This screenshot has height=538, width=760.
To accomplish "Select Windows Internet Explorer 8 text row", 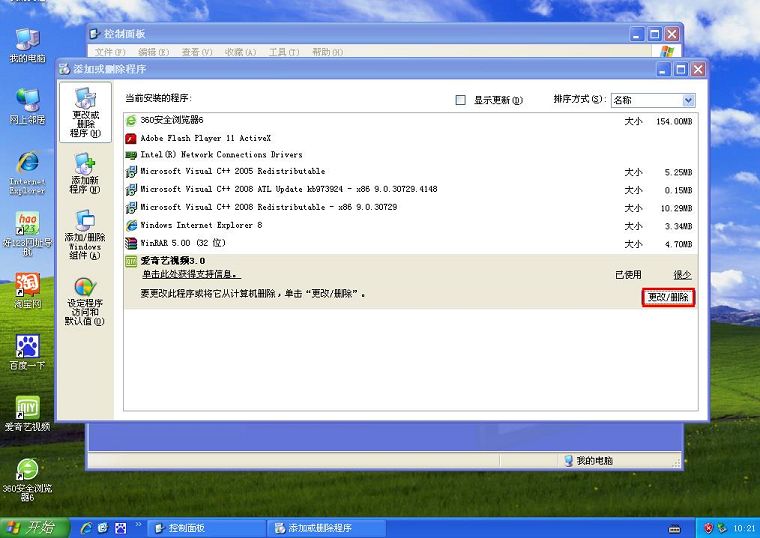I will tap(201, 225).
